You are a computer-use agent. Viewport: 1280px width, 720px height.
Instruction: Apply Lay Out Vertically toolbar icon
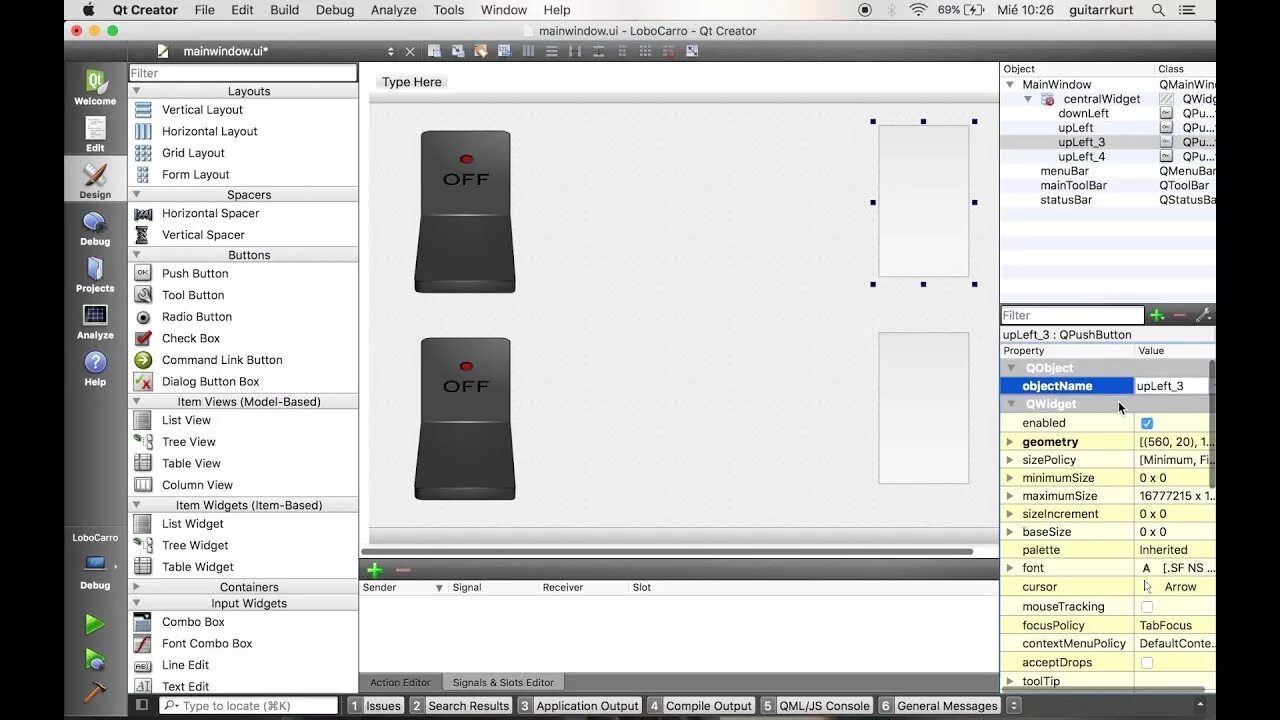point(551,51)
